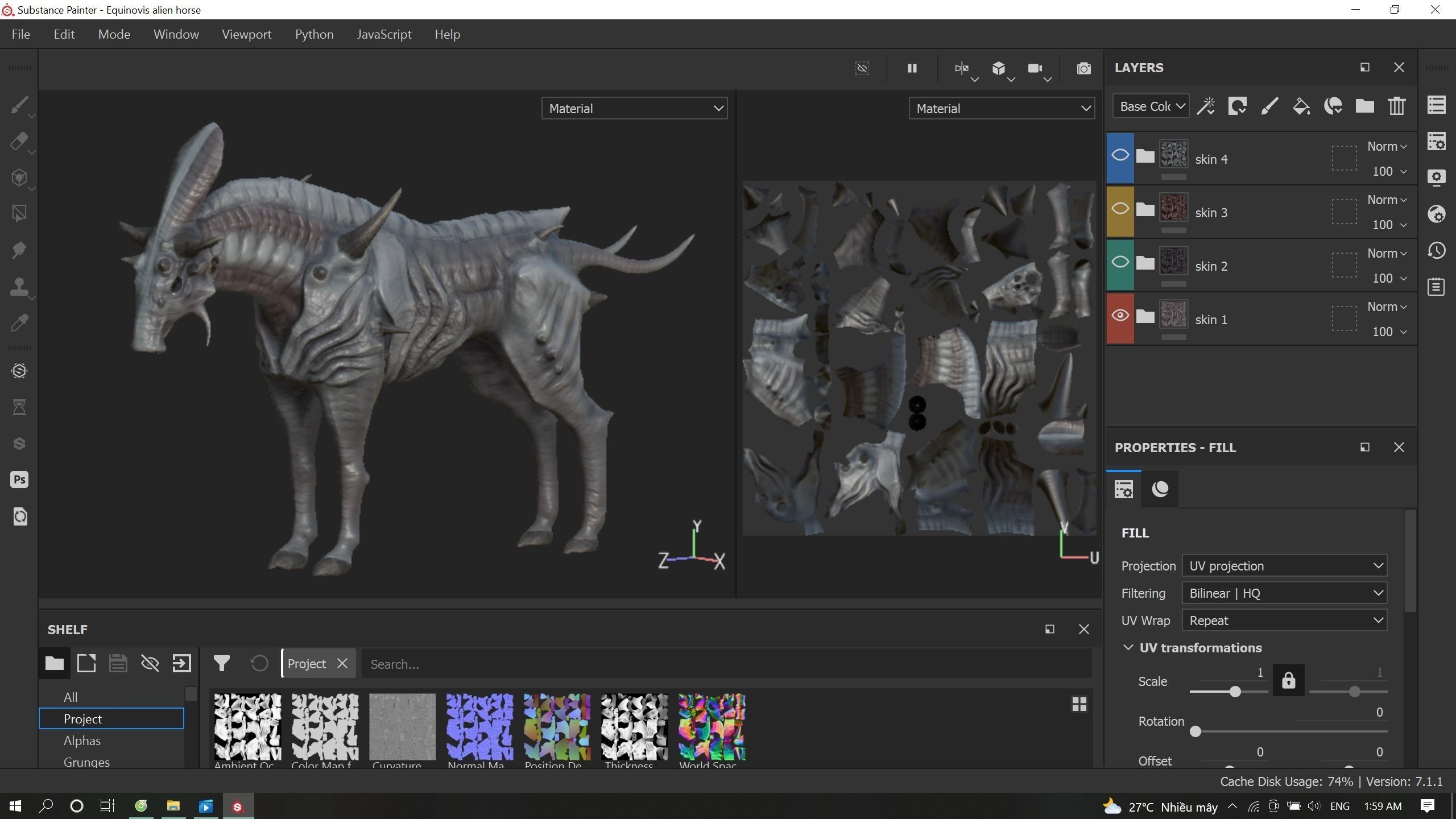Select the Smudge tool

click(x=19, y=250)
